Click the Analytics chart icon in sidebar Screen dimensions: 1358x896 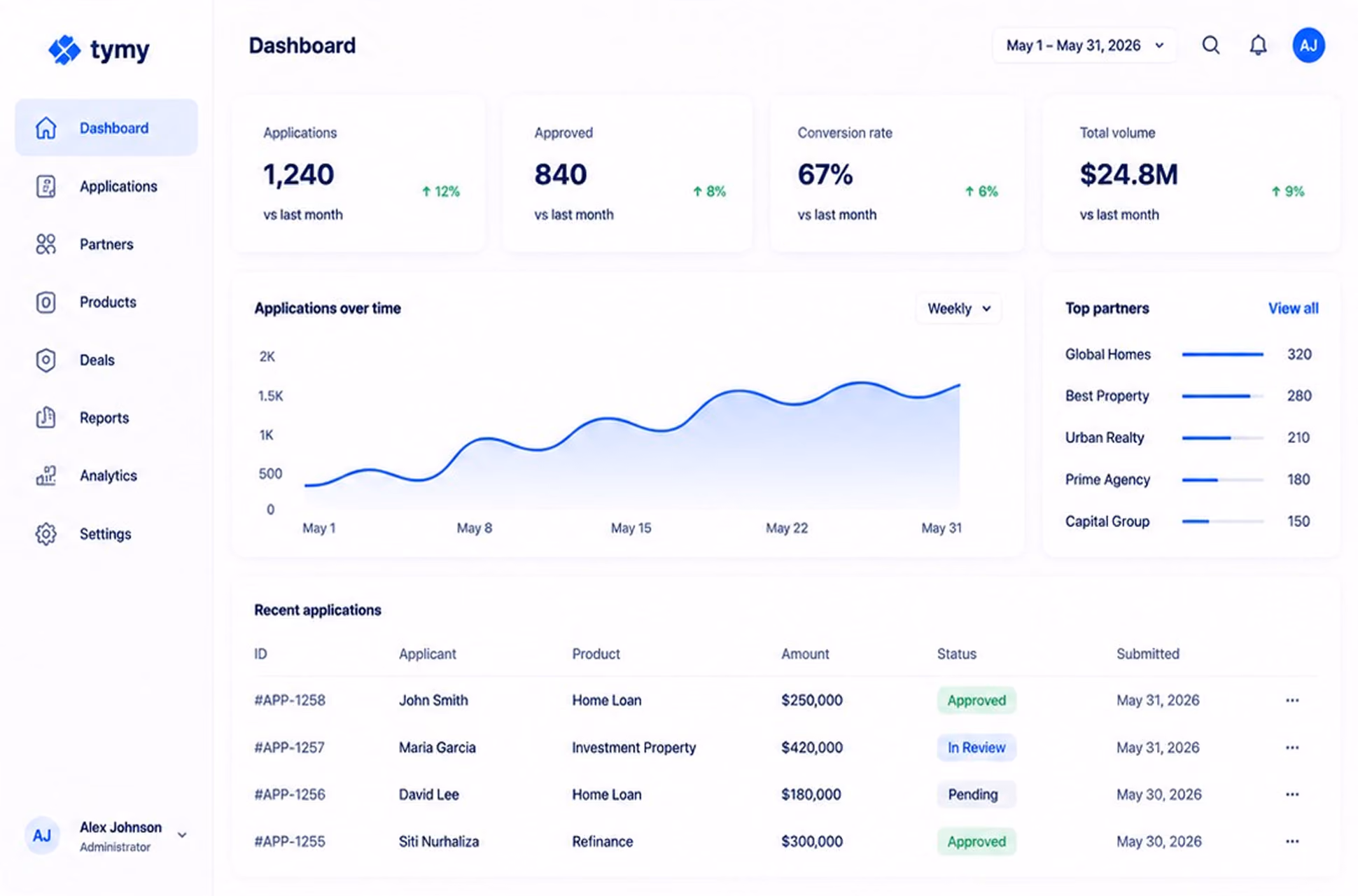(x=46, y=475)
